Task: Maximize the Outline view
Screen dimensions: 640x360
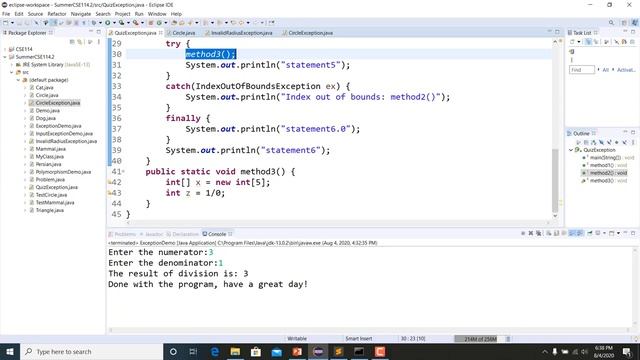Action: click(x=633, y=133)
